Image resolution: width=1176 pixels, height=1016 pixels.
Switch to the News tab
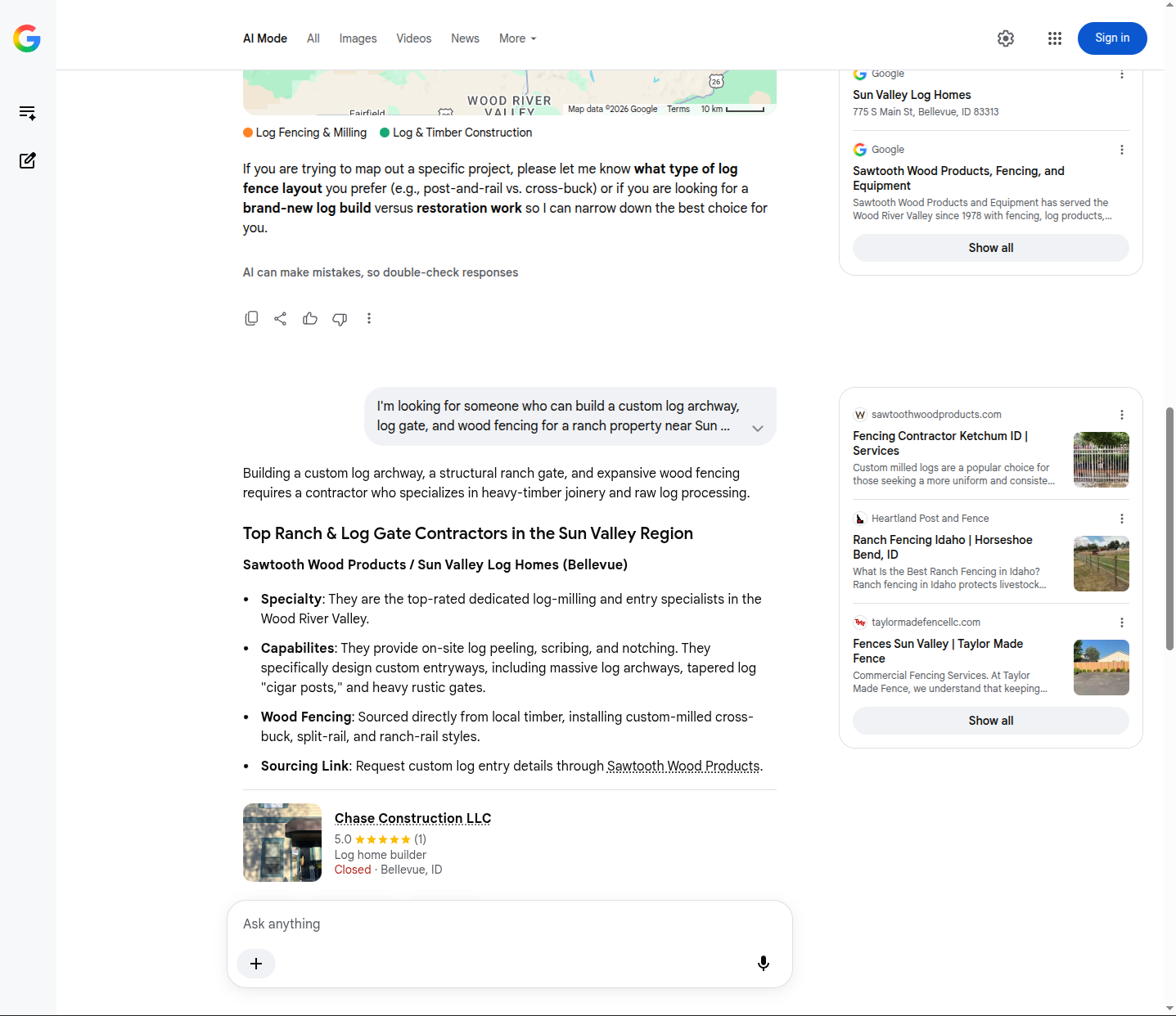click(465, 38)
